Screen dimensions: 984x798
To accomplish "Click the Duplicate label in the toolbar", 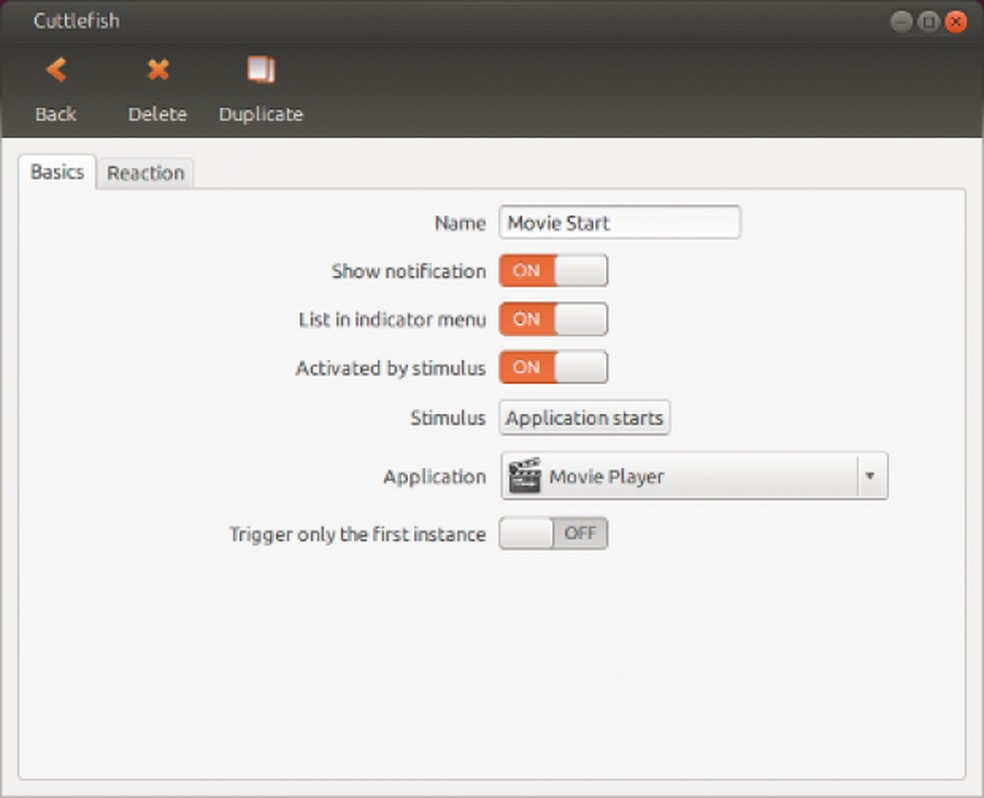I will coord(261,114).
